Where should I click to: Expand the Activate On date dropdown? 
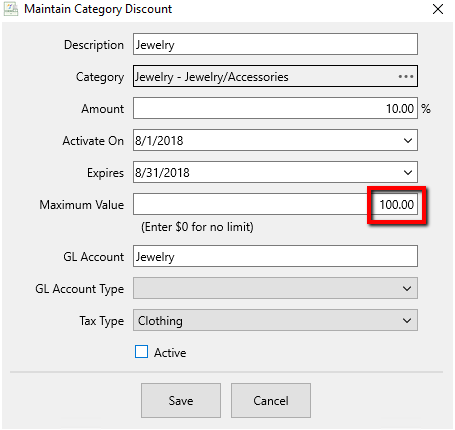pos(408,141)
